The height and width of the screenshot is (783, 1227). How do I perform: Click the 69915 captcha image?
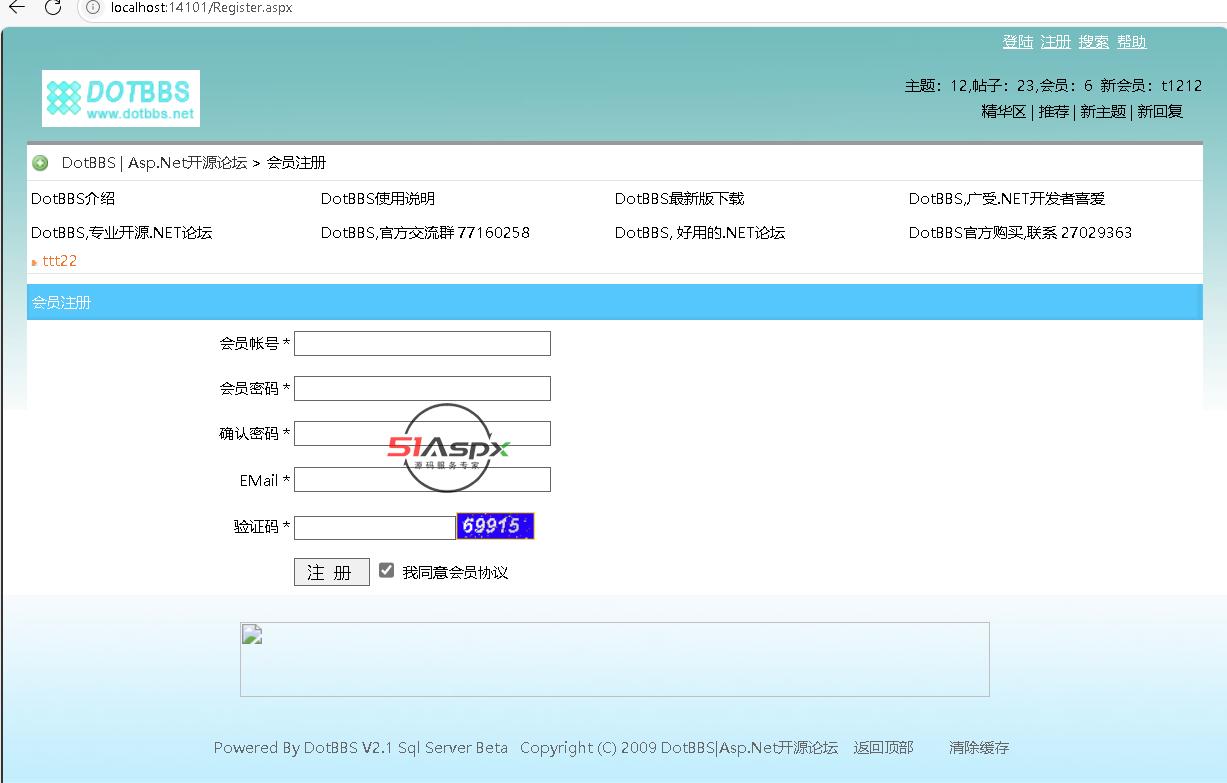coord(495,526)
